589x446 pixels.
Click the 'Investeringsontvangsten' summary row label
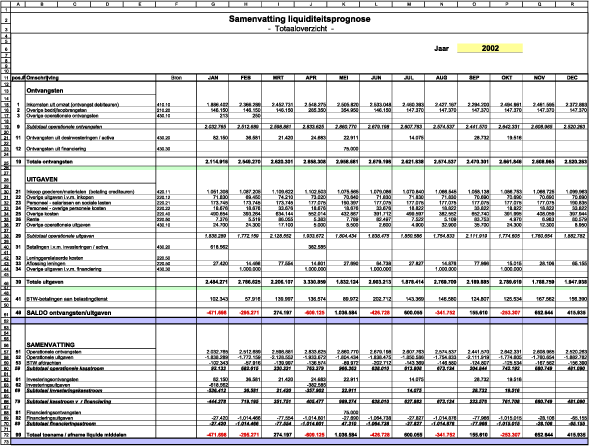52,379
